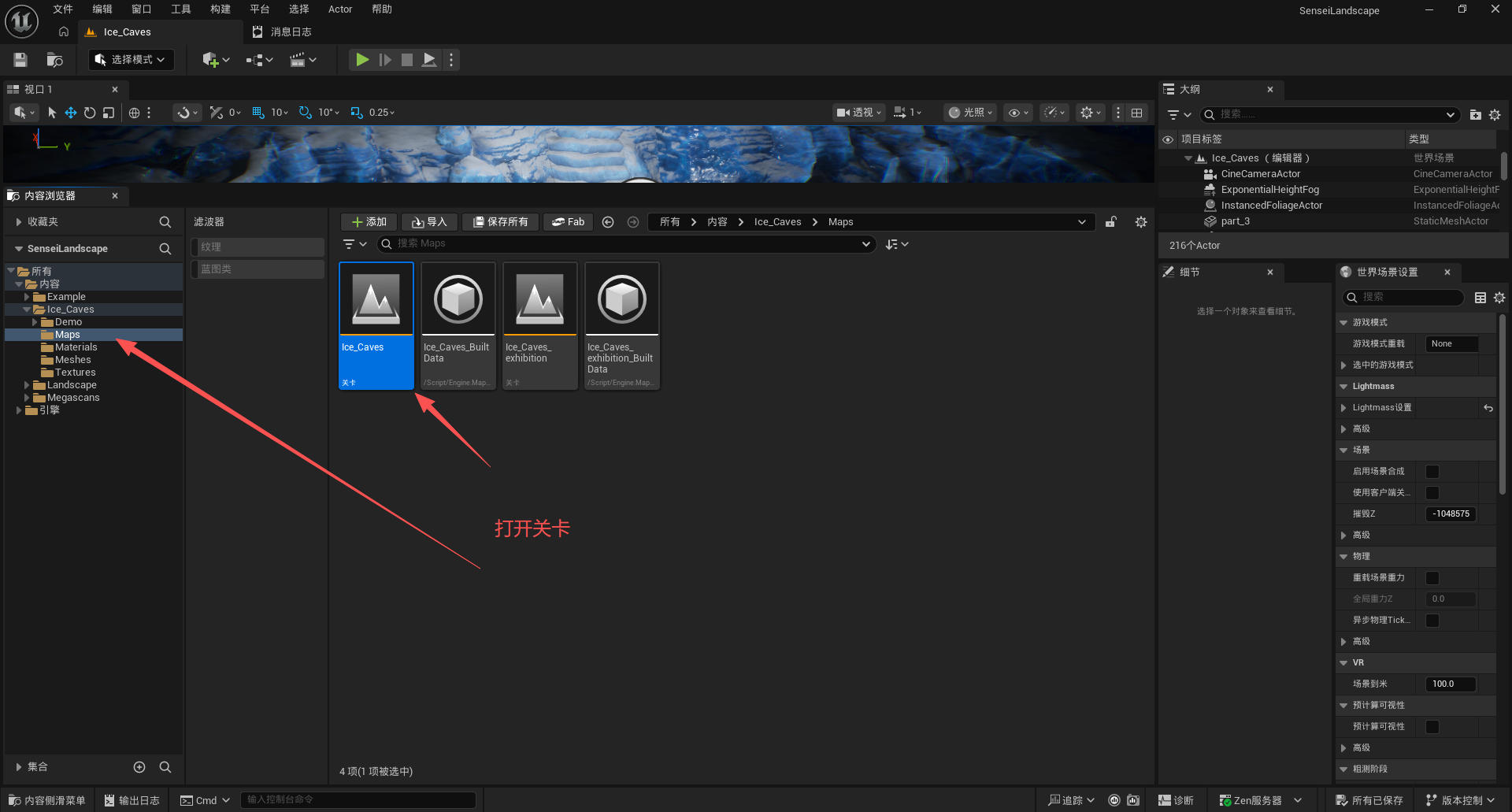Image resolution: width=1512 pixels, height=812 pixels.
Task: Click the 搜索 Maps search field
Action: (x=626, y=244)
